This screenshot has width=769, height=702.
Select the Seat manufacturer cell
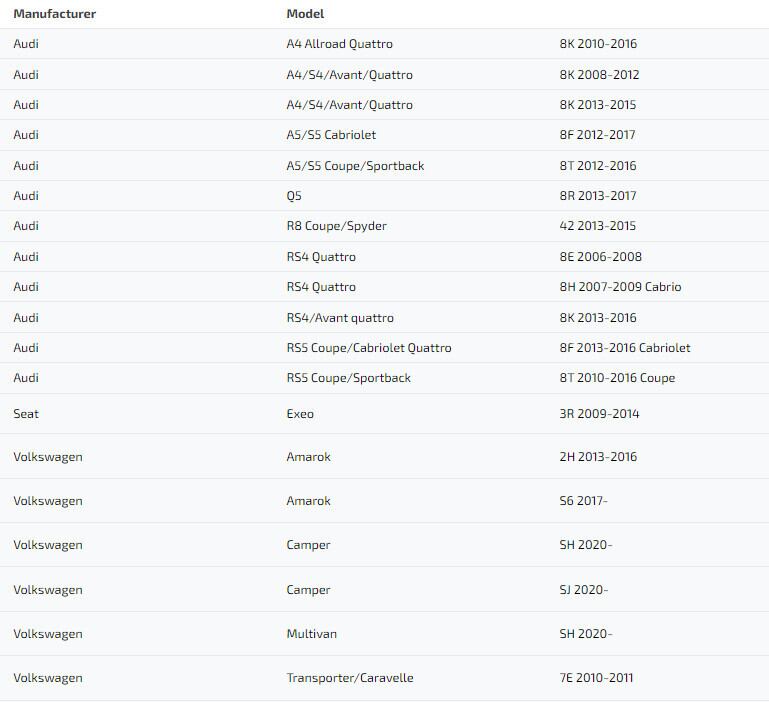(26, 414)
